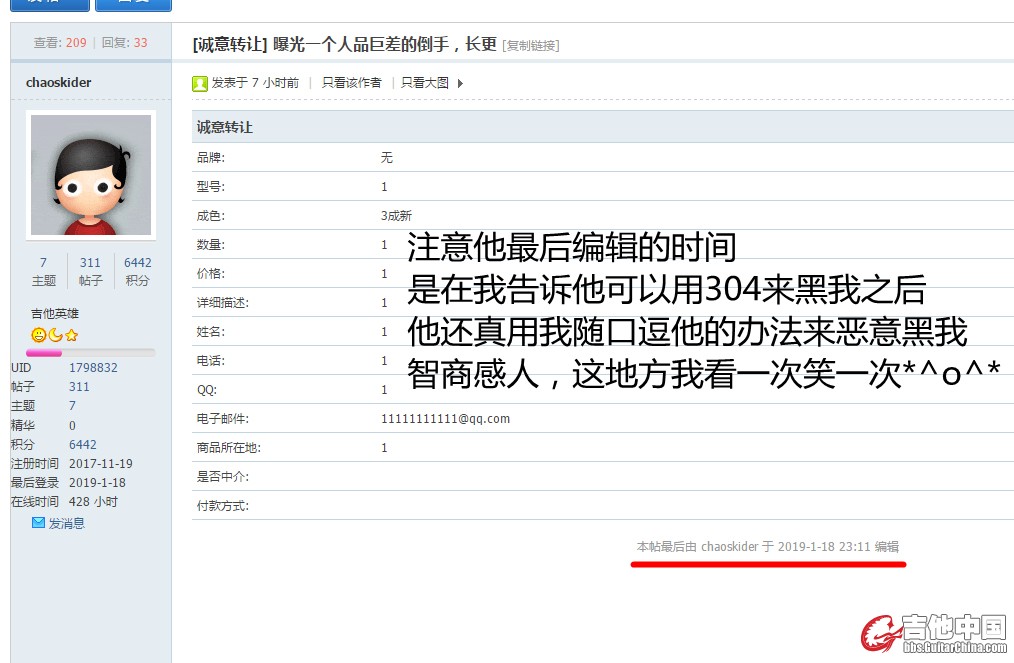The image size is (1014, 663).
Task: Open the 6442 积分 count below the avatar
Action: coord(137,263)
